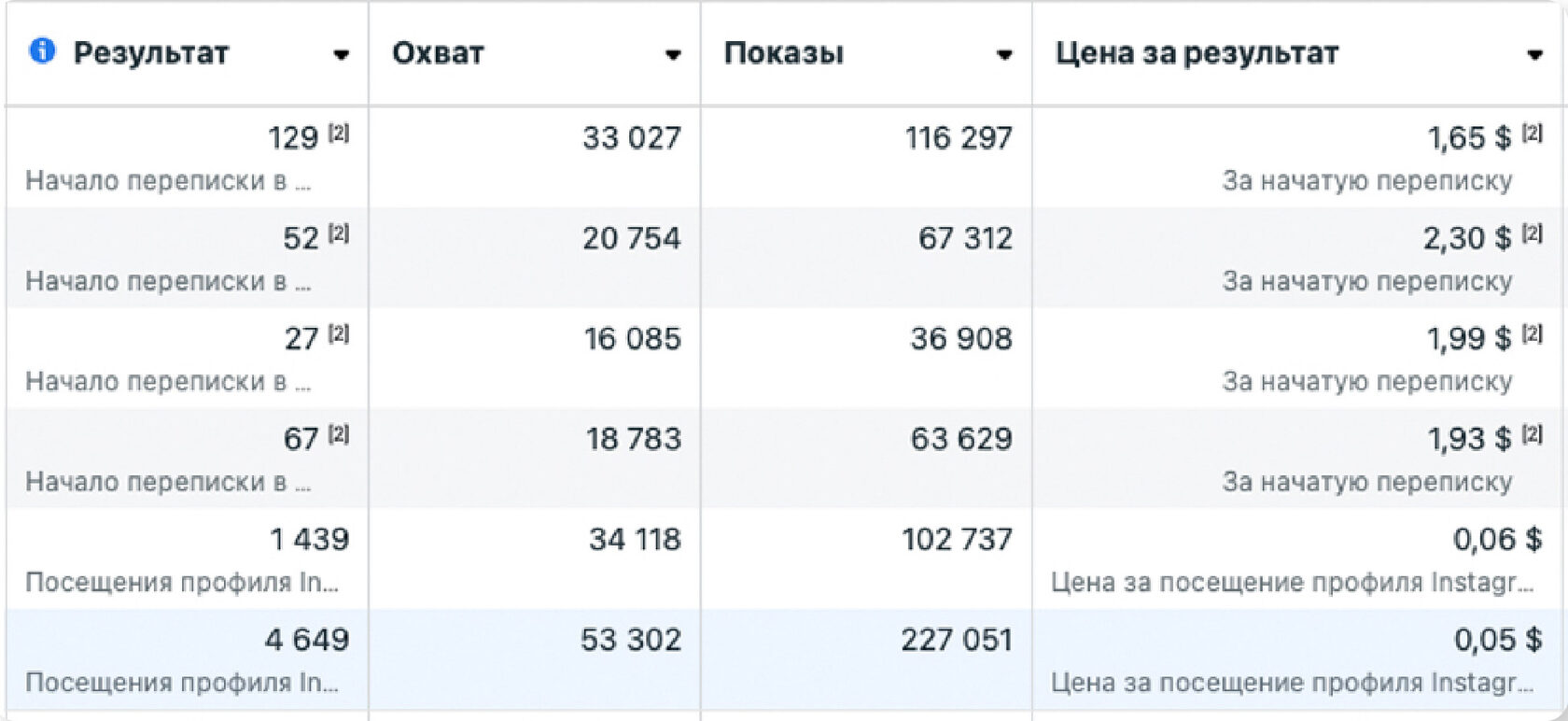Click footnote [2] next to 1,93 $
Viewport: 1568px width, 721px height.
tap(1532, 434)
